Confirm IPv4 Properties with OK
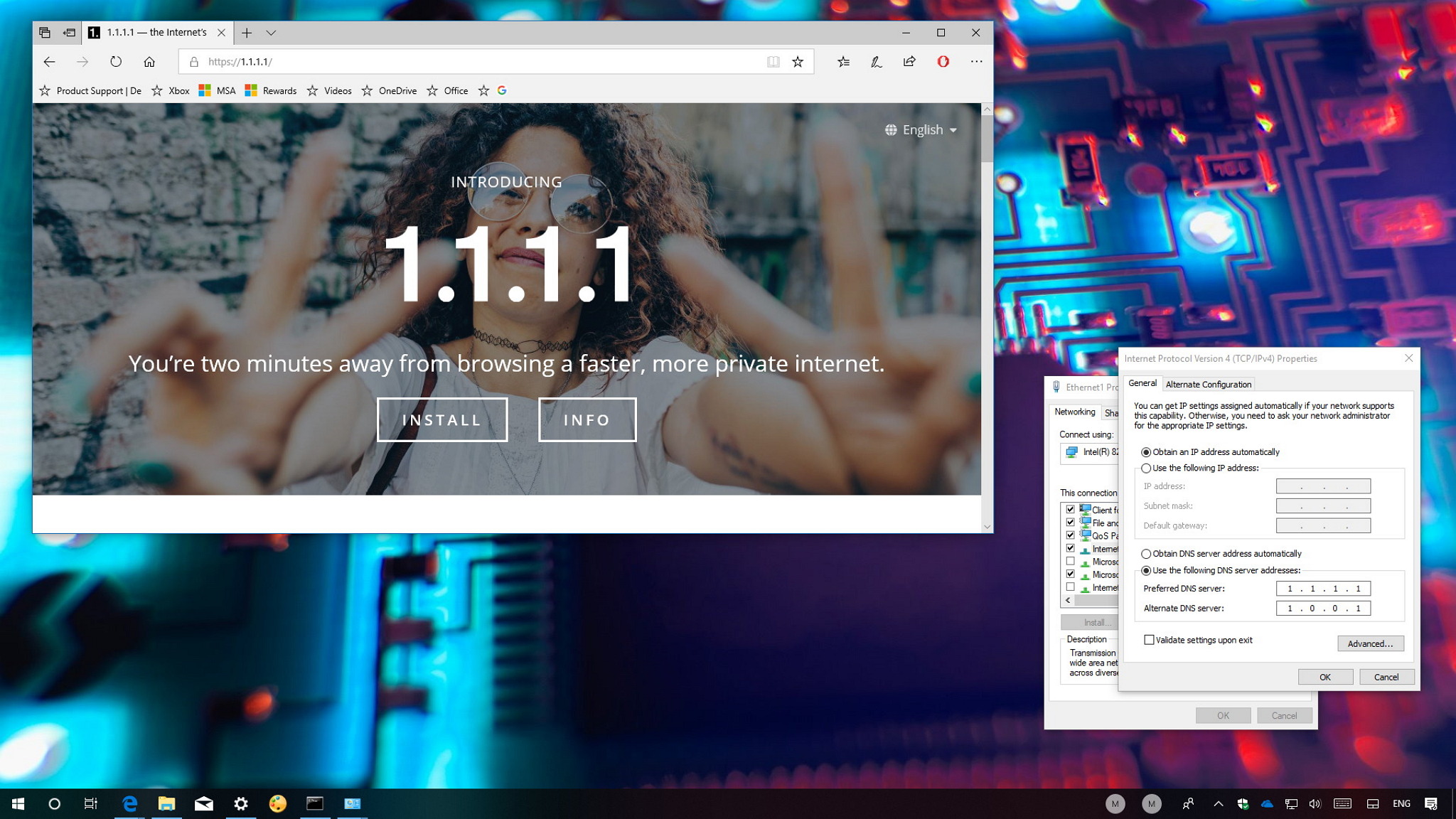The width and height of the screenshot is (1456, 819). pyautogui.click(x=1325, y=678)
